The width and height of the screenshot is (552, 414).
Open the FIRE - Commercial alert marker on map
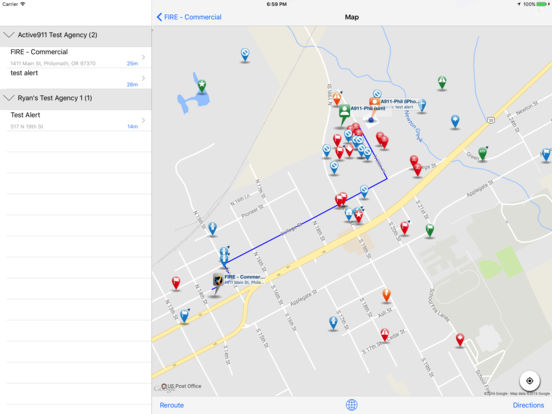pos(218,284)
